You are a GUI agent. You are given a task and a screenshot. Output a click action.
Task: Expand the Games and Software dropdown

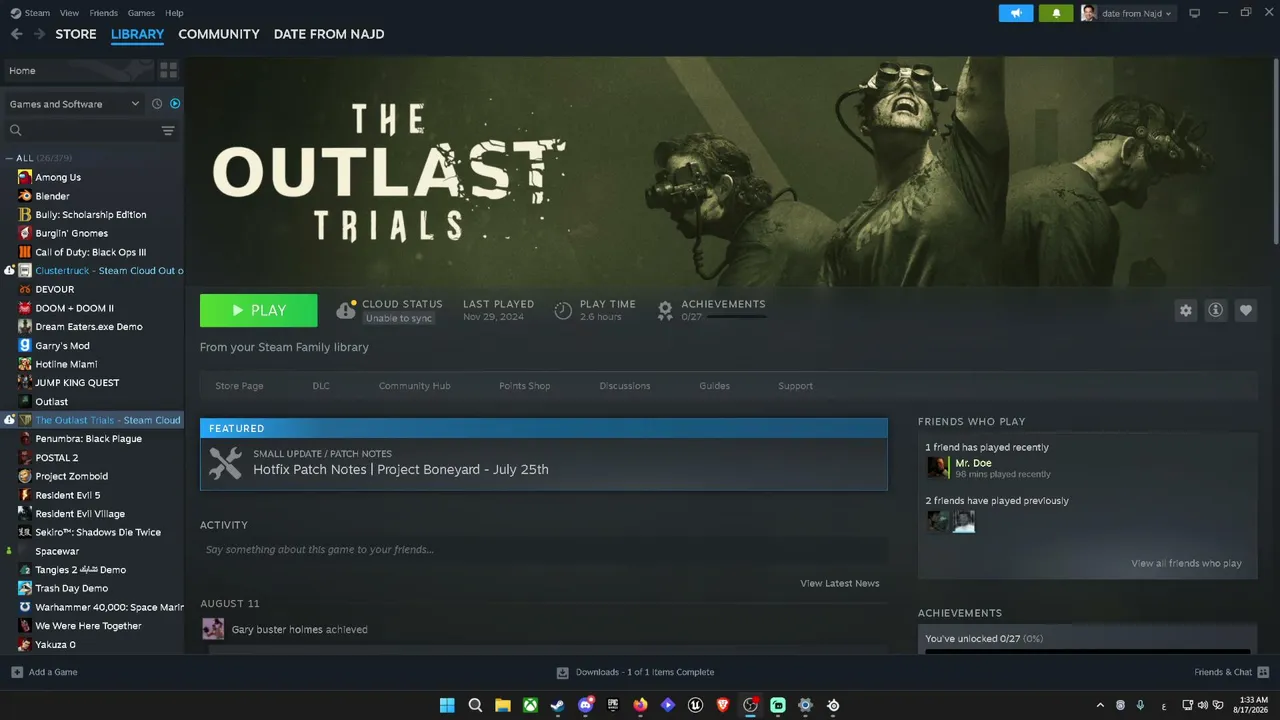pyautogui.click(x=76, y=104)
